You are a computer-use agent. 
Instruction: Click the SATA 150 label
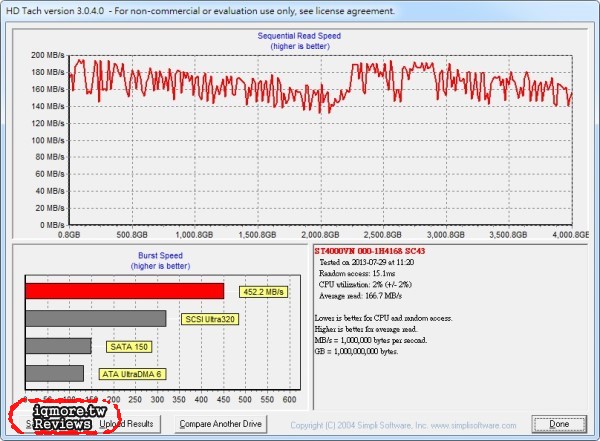129,347
